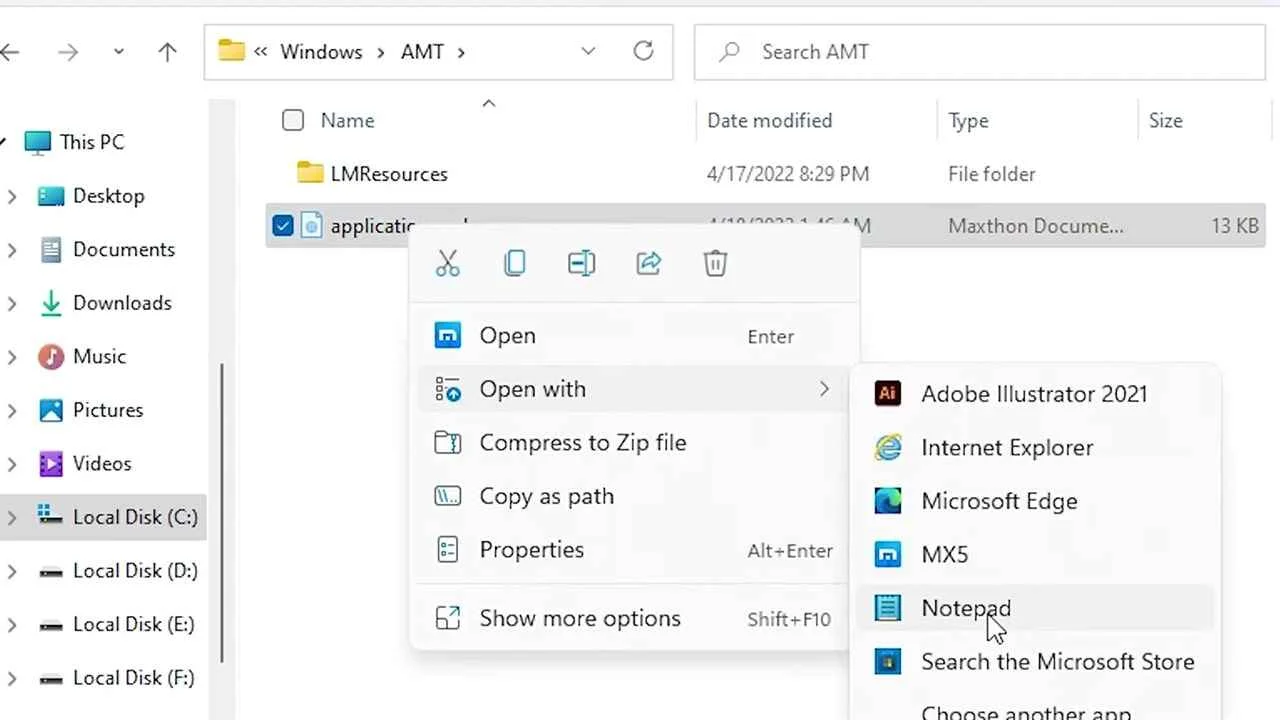Click the chevron after AMT breadcrumb
1280x720 pixels.
(x=461, y=52)
